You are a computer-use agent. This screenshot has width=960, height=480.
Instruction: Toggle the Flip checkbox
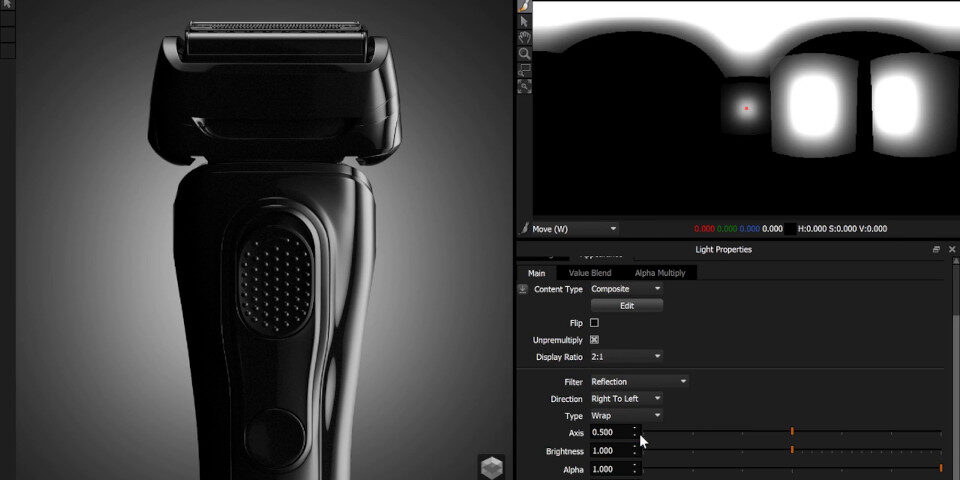click(x=594, y=323)
